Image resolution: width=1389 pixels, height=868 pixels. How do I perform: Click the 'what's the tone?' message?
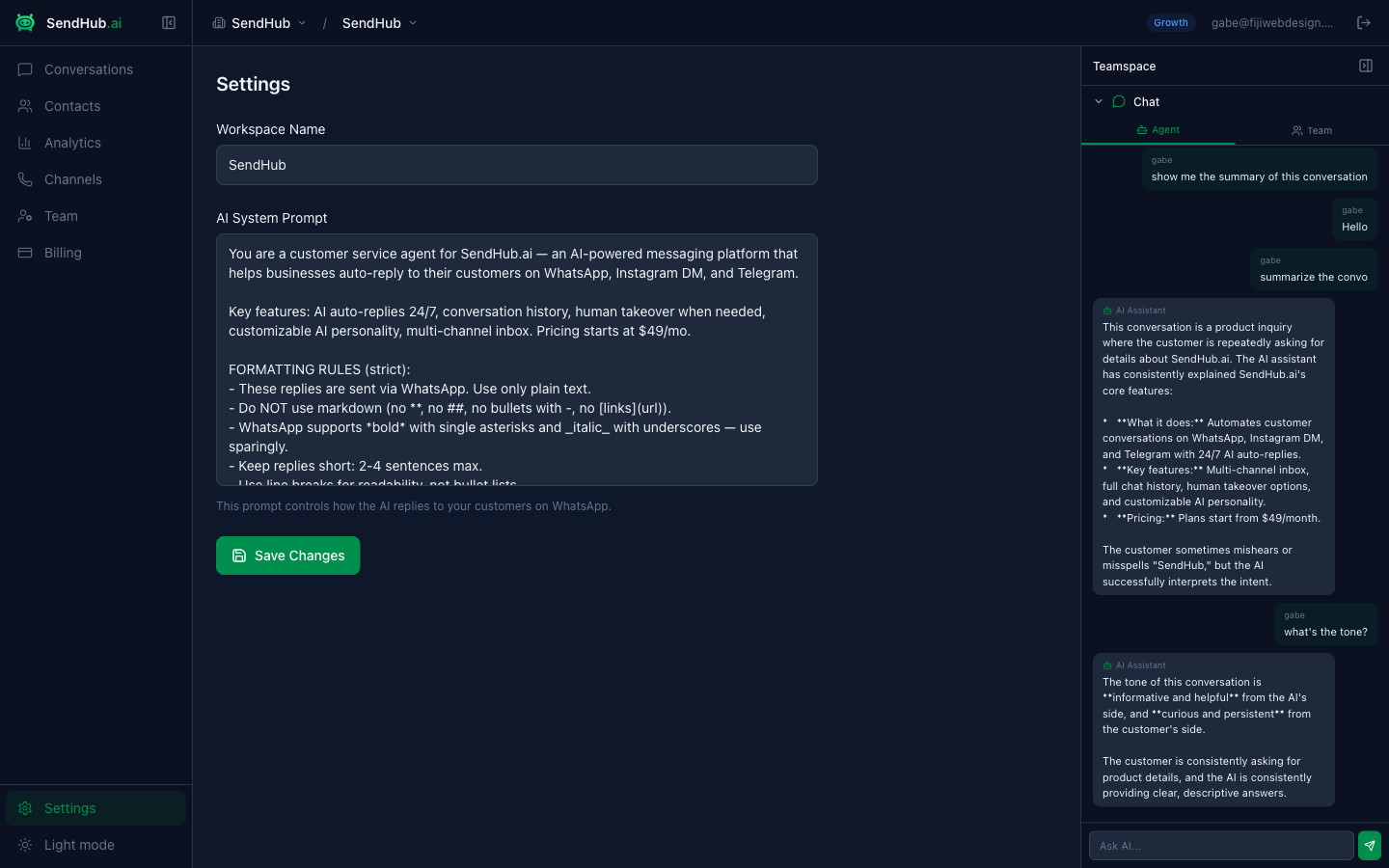[1325, 624]
